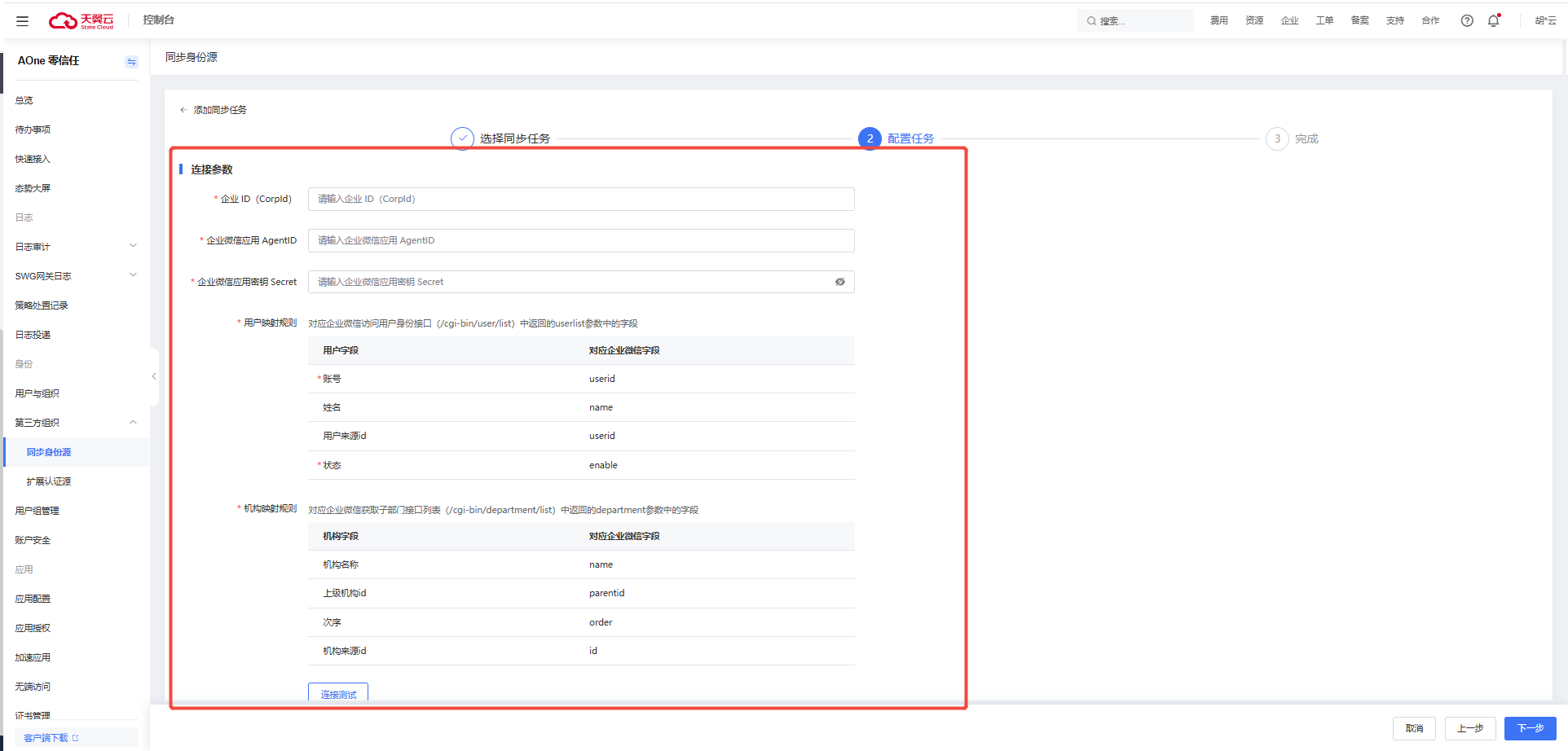
Task: Focus the 企业 ID (CorpId) input field
Action: (x=580, y=200)
